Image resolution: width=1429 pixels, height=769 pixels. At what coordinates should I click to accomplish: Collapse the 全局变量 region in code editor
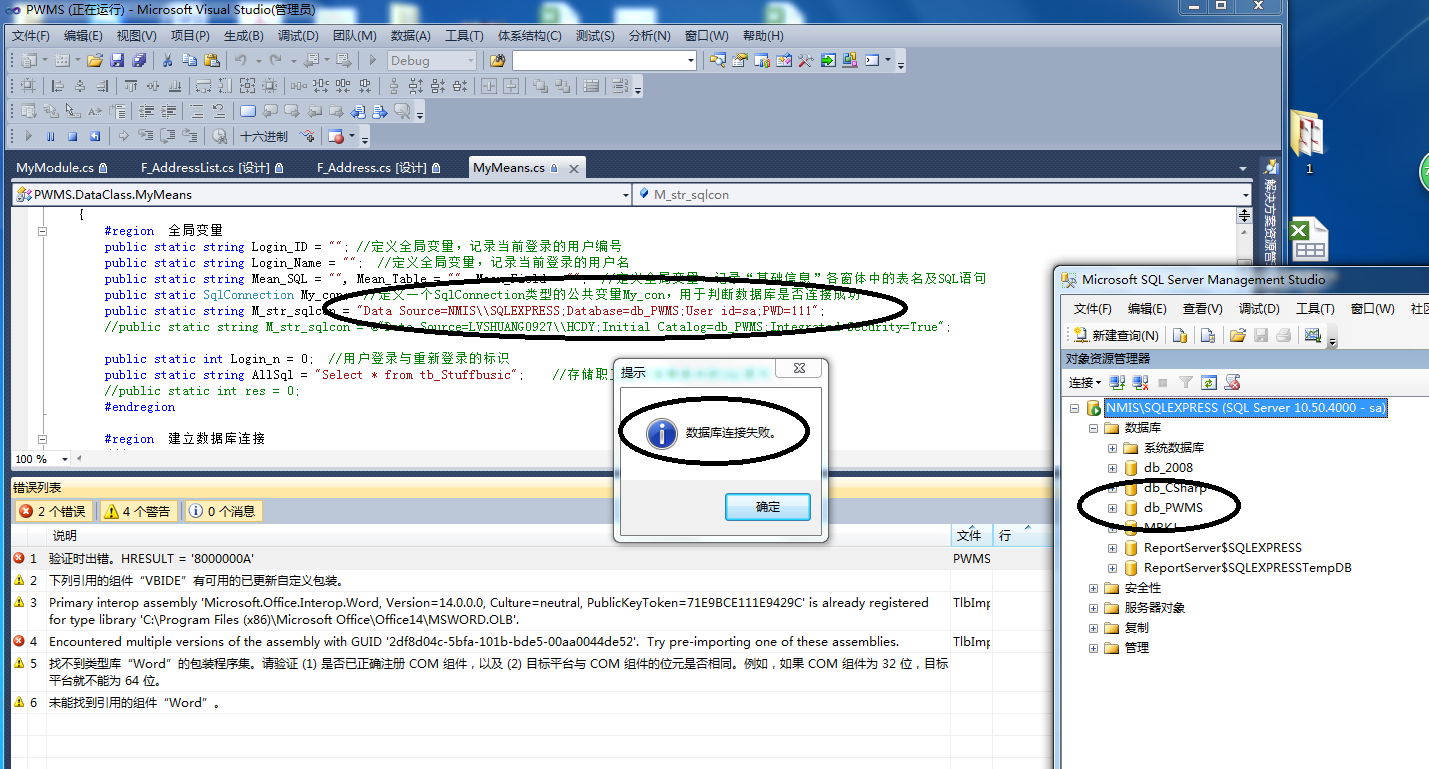pyautogui.click(x=42, y=231)
